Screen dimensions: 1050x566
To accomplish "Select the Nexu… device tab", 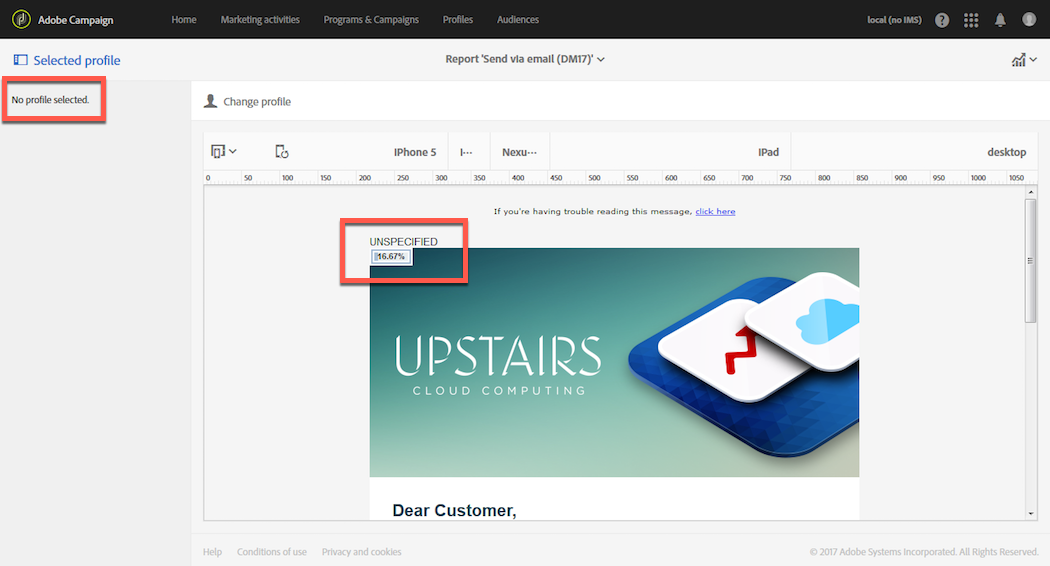I will (520, 152).
